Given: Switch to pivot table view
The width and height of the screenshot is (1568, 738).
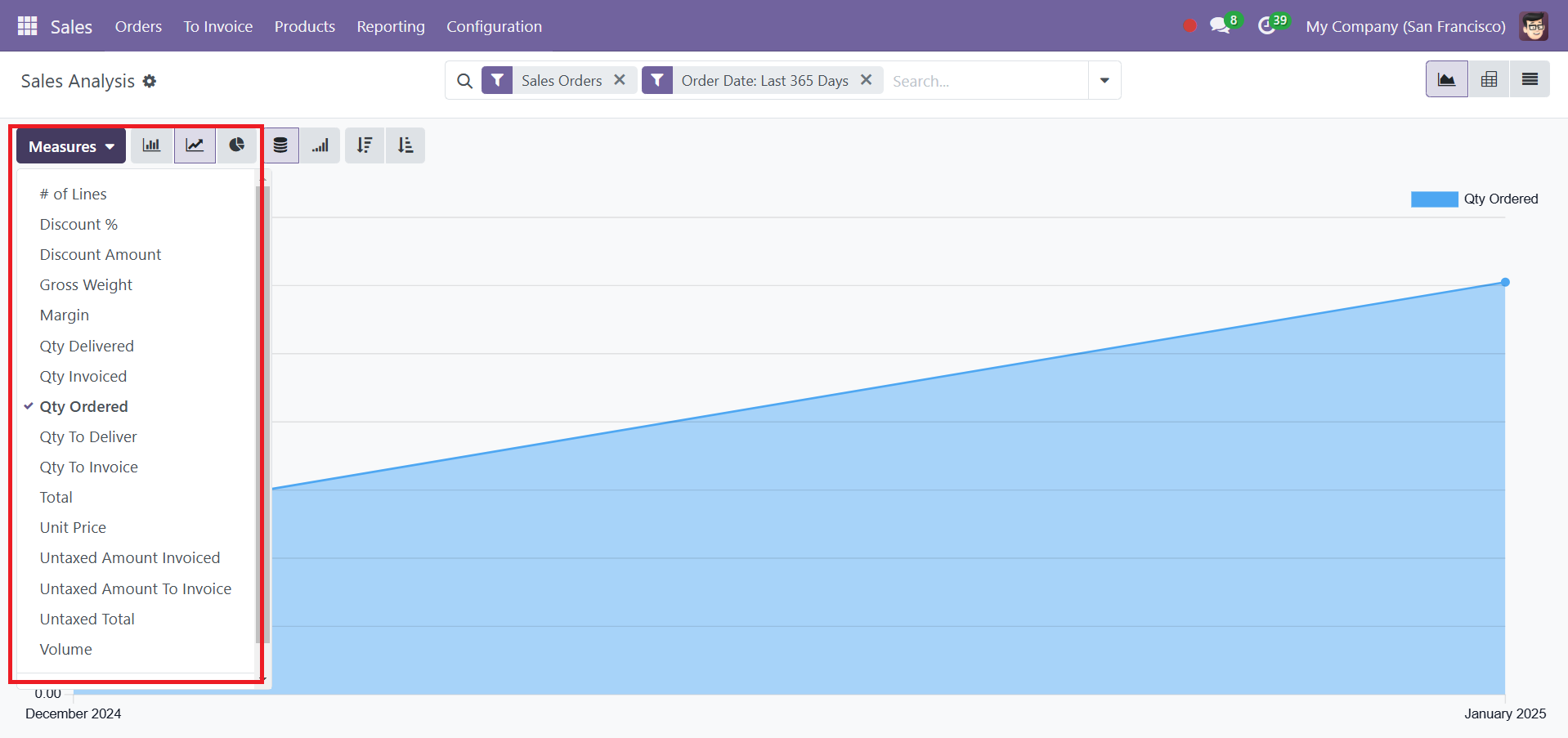Looking at the screenshot, I should pos(1489,79).
